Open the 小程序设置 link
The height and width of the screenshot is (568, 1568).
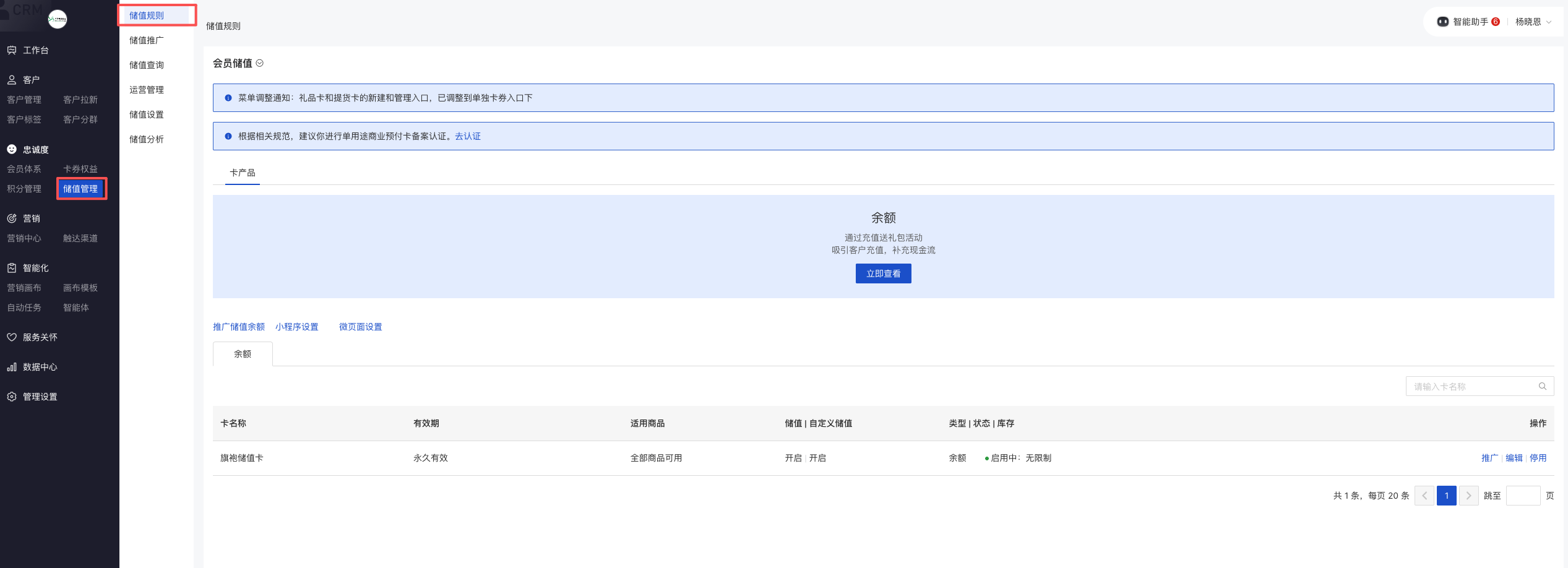pyautogui.click(x=297, y=327)
